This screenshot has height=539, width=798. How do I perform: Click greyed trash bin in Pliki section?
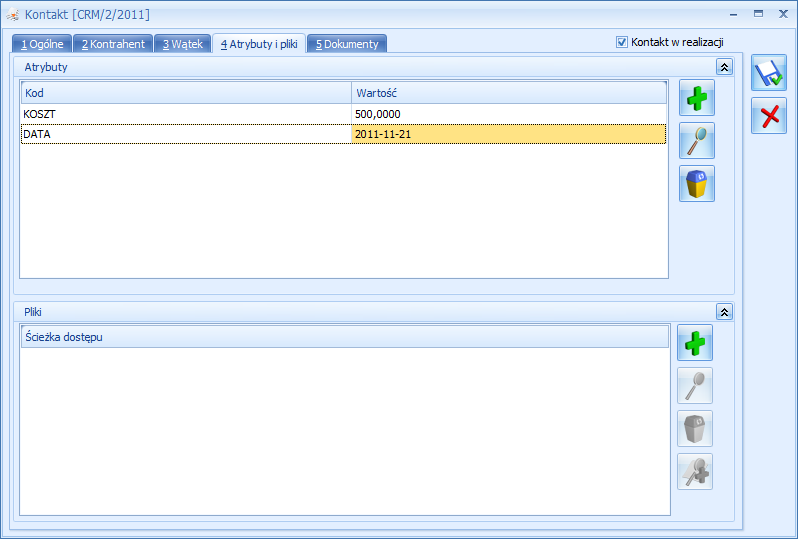[695, 429]
